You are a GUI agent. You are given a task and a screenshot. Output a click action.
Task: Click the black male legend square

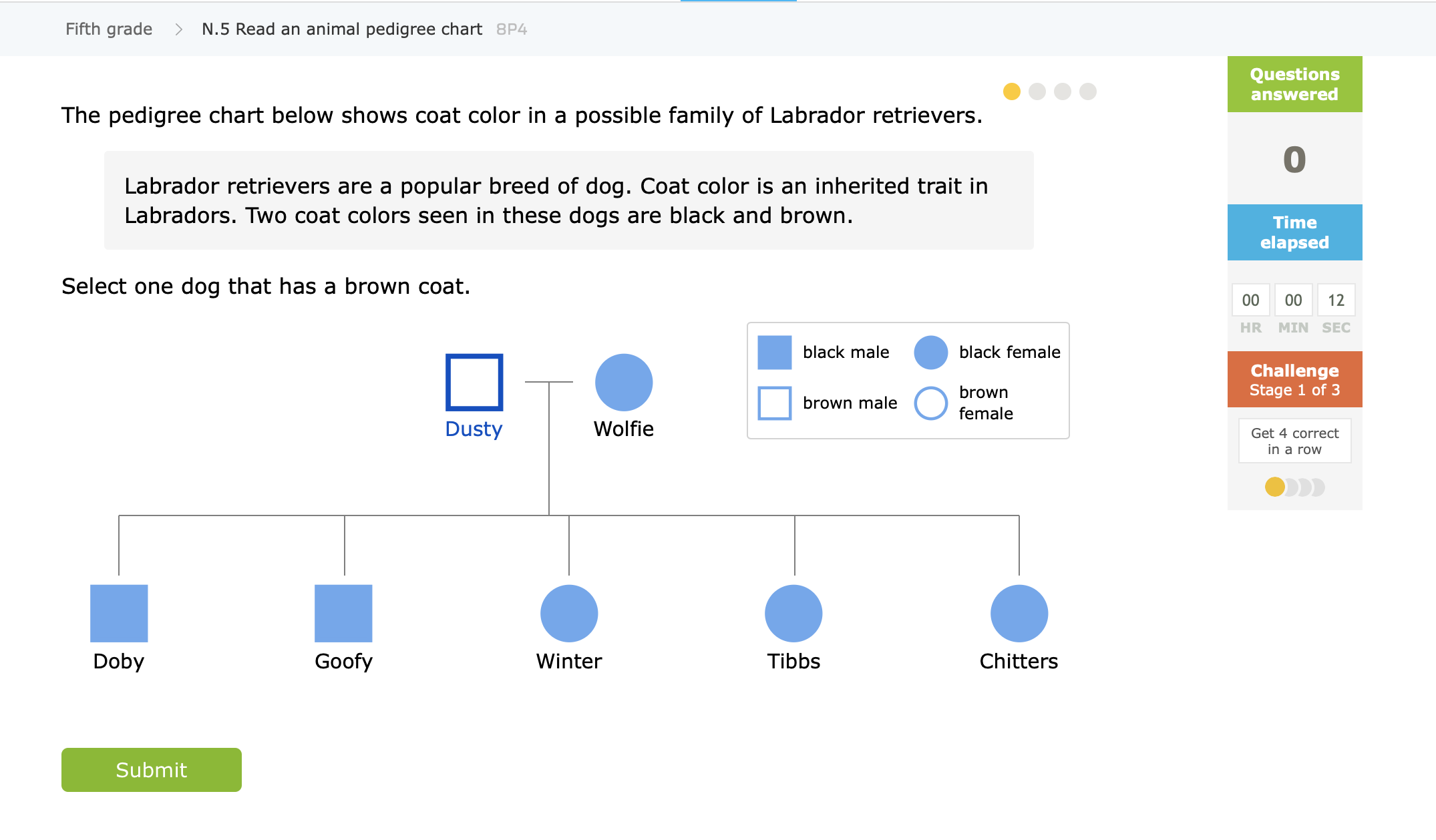click(775, 353)
